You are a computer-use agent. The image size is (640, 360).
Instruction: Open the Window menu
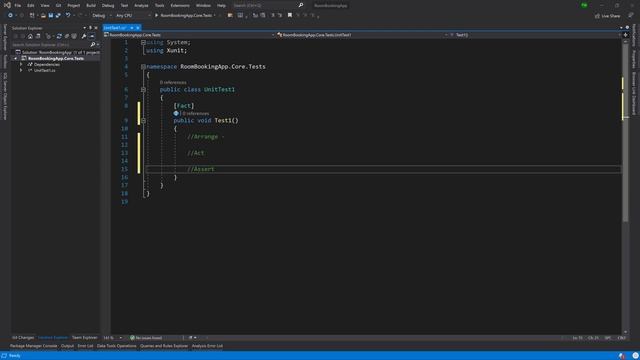pyautogui.click(x=203, y=5)
